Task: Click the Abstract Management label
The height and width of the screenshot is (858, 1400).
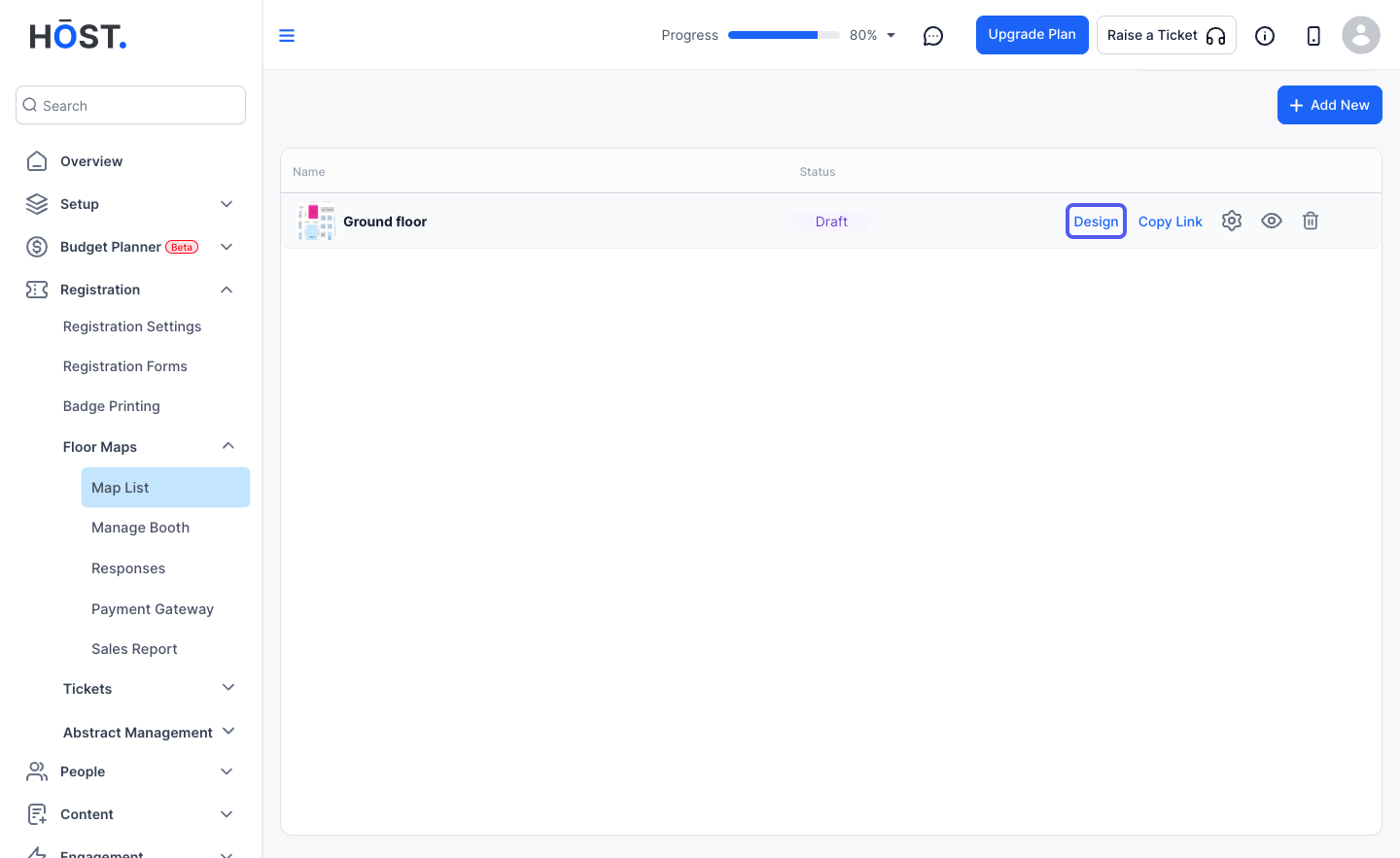Action: pos(138,733)
